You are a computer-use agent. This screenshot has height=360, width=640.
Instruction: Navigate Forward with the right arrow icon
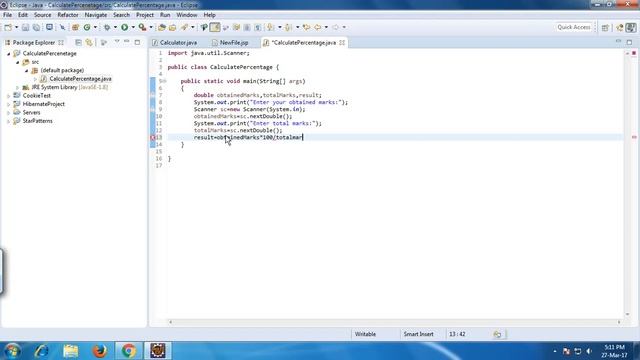[336, 27]
